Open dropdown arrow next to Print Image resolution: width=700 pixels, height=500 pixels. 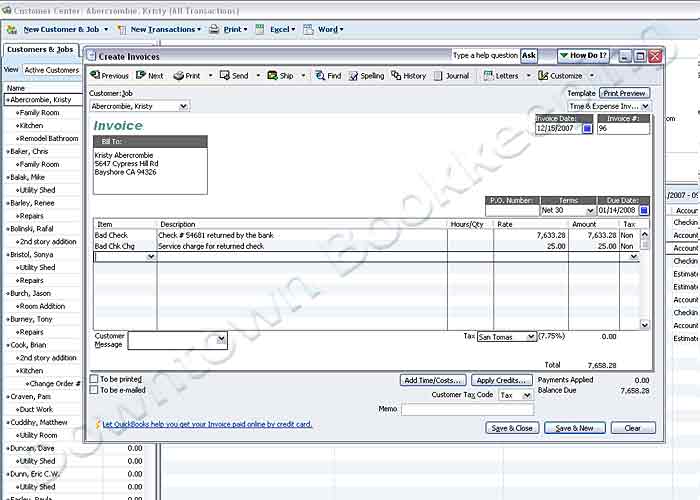click(x=210, y=75)
